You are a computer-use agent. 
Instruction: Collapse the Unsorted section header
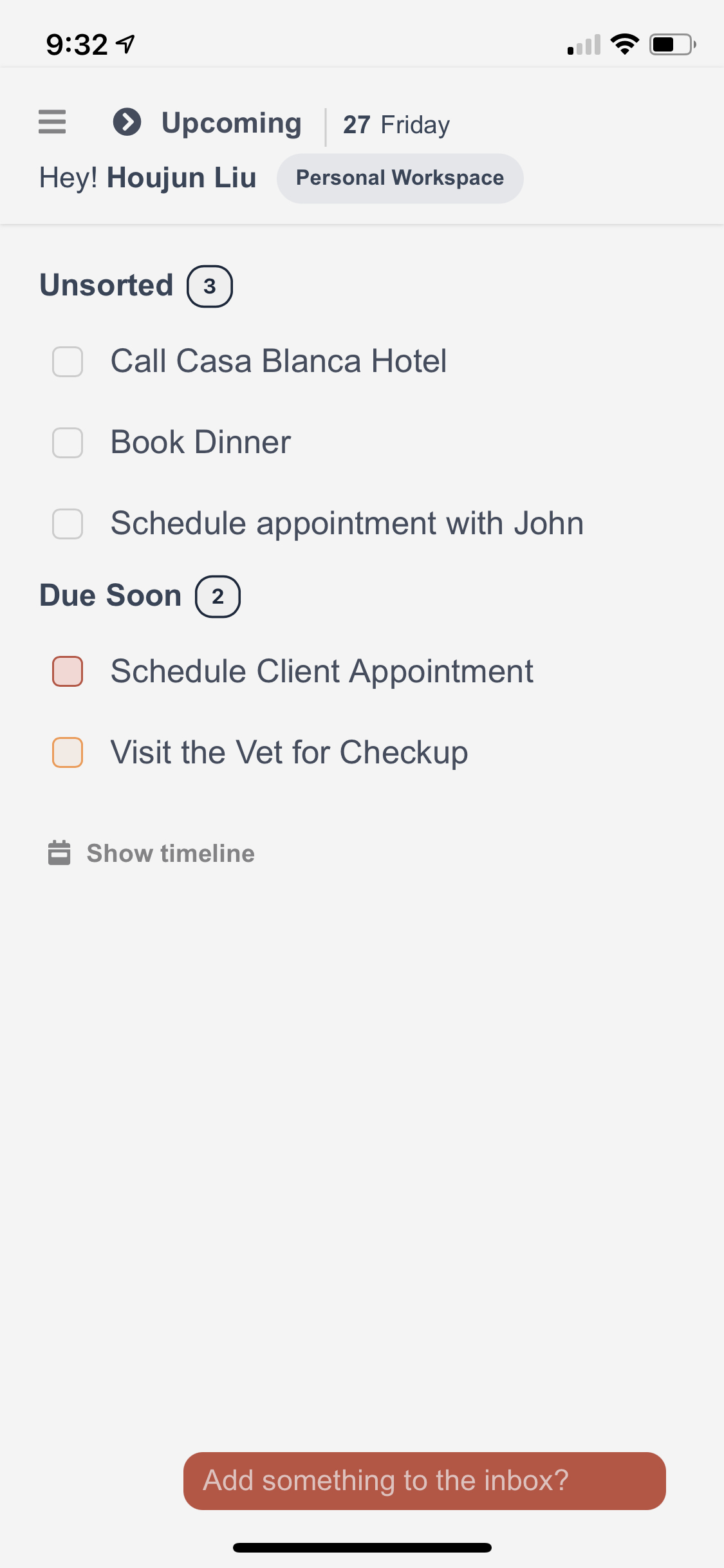click(107, 285)
